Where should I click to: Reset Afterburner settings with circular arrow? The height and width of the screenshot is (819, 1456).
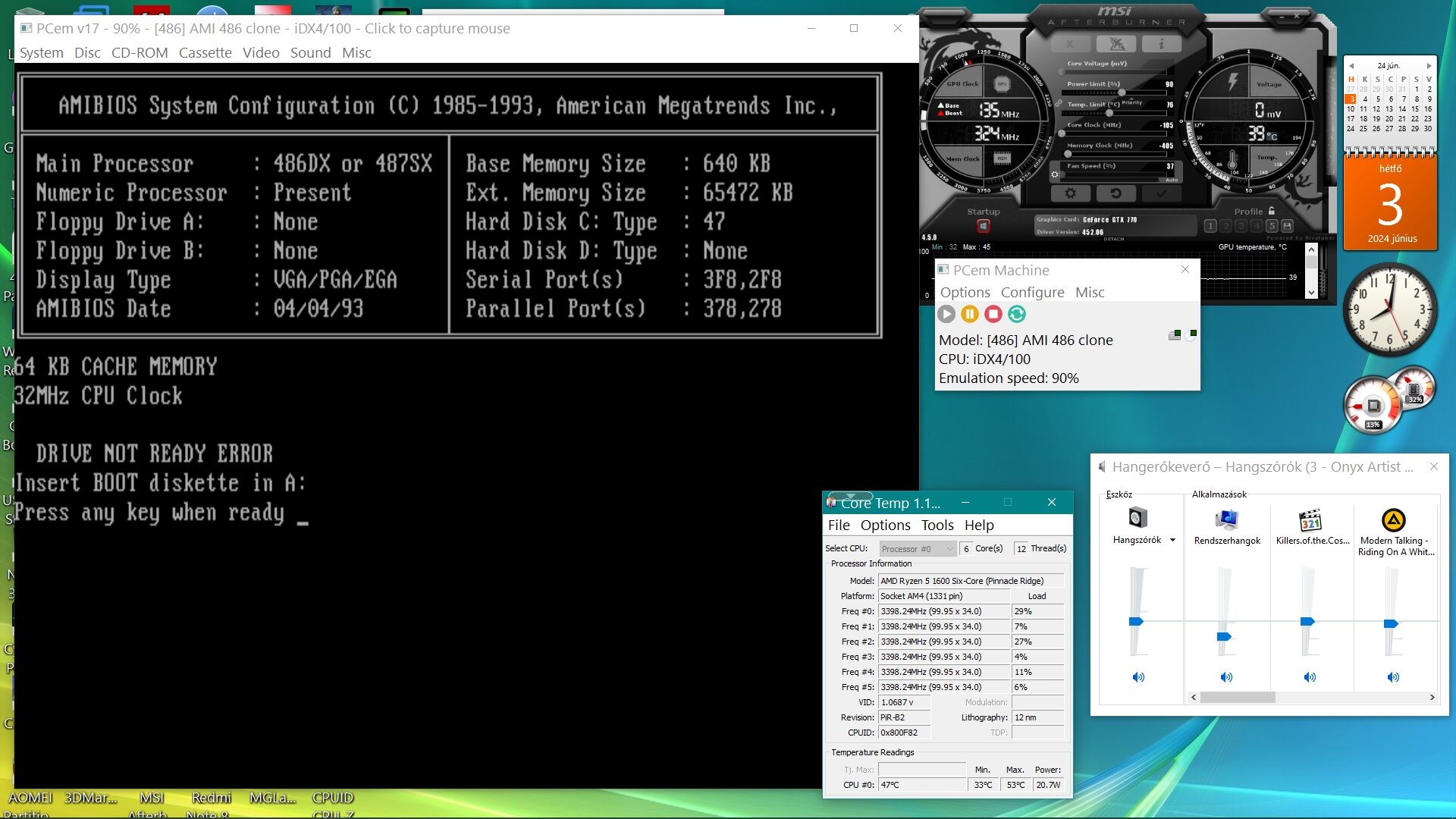point(1116,193)
